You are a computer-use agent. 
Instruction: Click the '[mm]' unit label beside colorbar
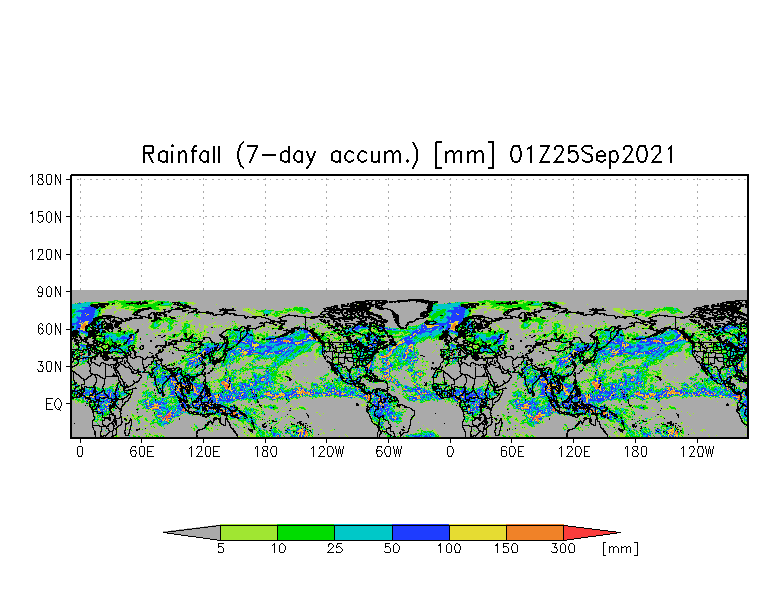click(620, 549)
